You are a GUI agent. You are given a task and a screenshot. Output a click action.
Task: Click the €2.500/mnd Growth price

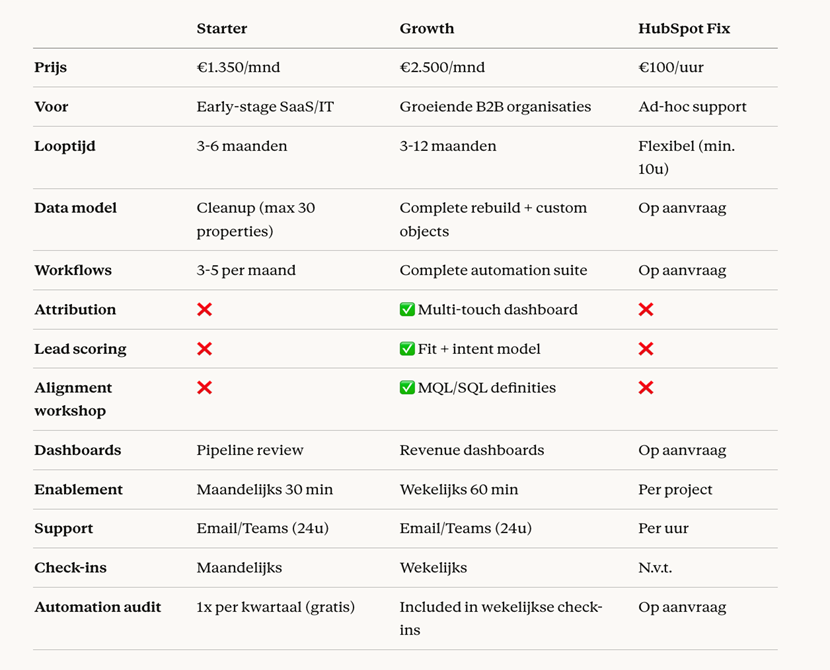tap(442, 68)
